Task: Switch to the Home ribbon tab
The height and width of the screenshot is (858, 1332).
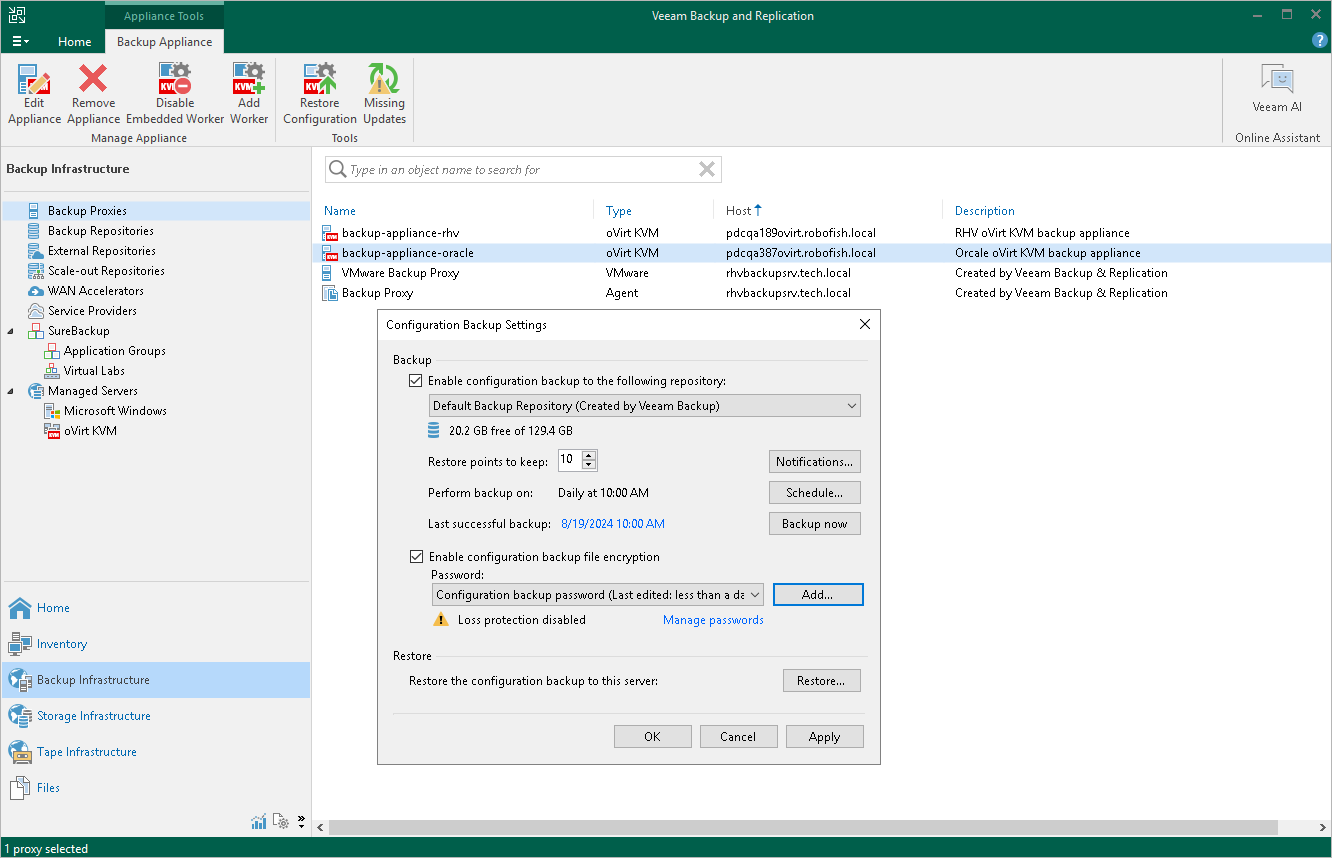Action: 75,42
